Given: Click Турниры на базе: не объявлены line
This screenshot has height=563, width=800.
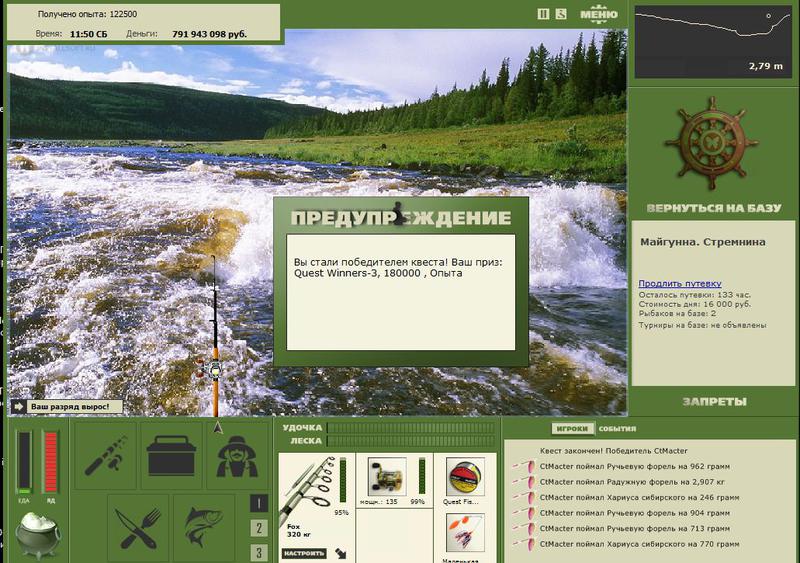Looking at the screenshot, I should point(702,325).
